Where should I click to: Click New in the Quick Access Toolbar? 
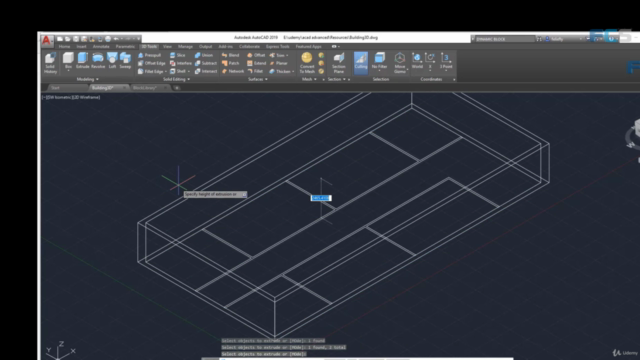(60, 39)
